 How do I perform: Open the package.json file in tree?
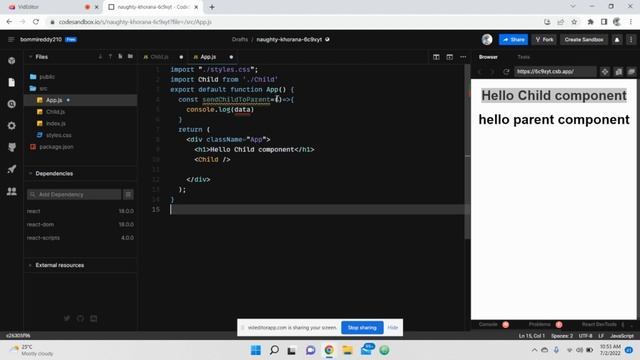pos(56,147)
